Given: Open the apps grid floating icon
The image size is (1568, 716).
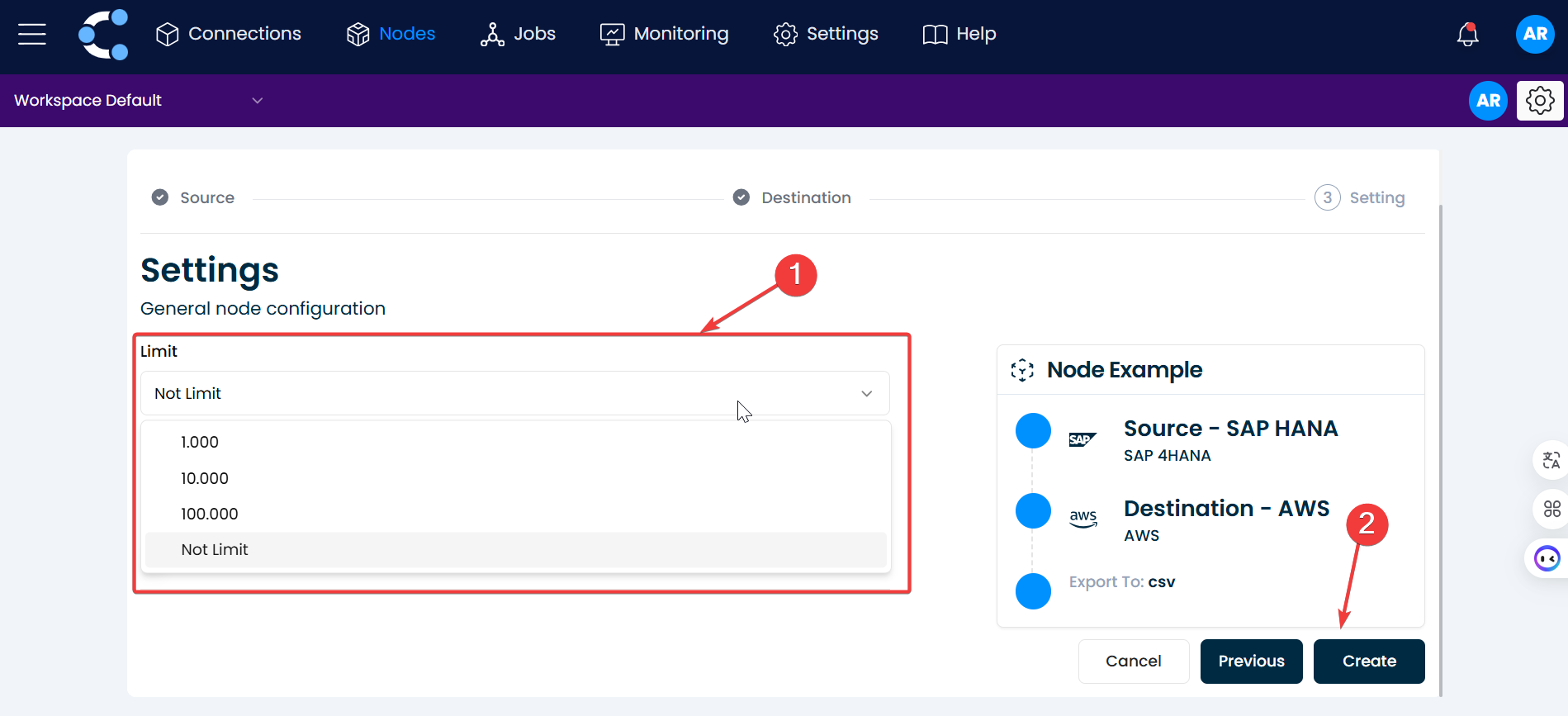Looking at the screenshot, I should 1551,510.
